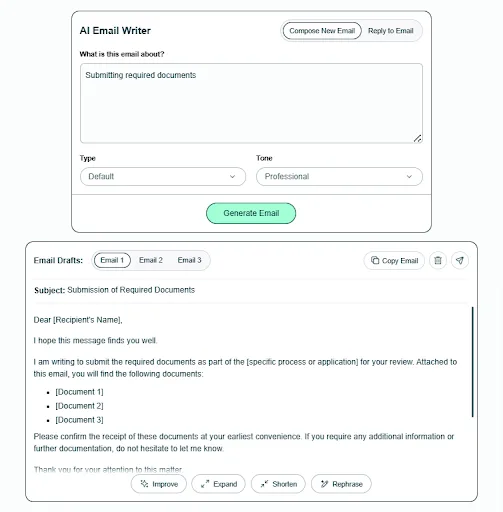This screenshot has height=512, width=503.
Task: Click the chevron arrow in Tone dropdown
Action: click(409, 176)
